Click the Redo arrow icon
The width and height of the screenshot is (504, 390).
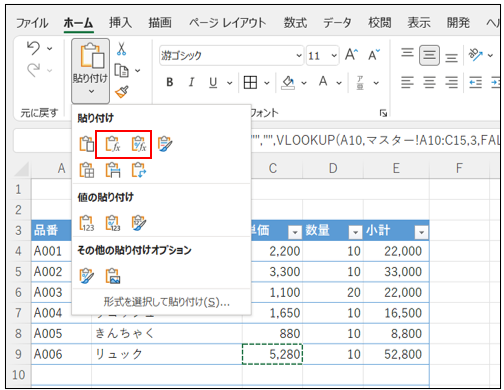[x=34, y=70]
